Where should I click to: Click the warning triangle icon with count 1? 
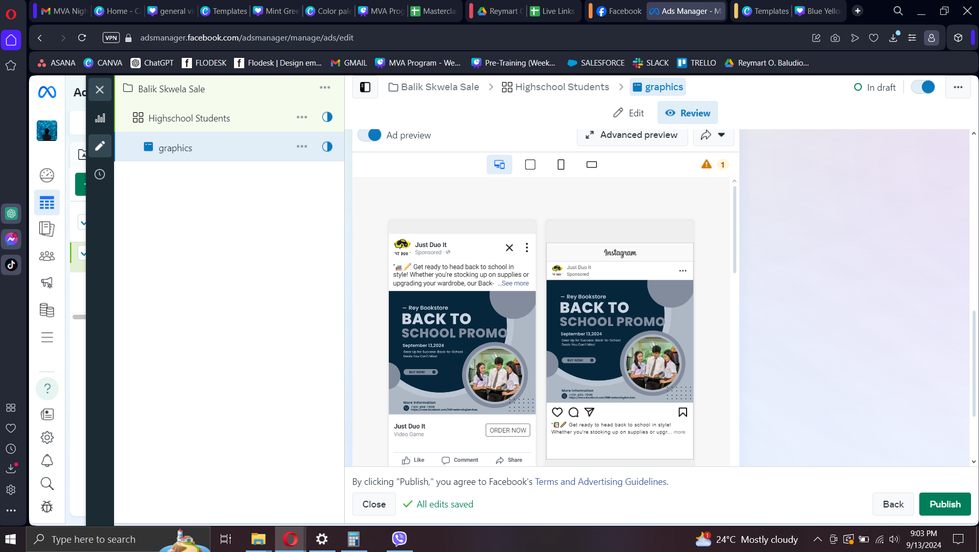(x=706, y=164)
